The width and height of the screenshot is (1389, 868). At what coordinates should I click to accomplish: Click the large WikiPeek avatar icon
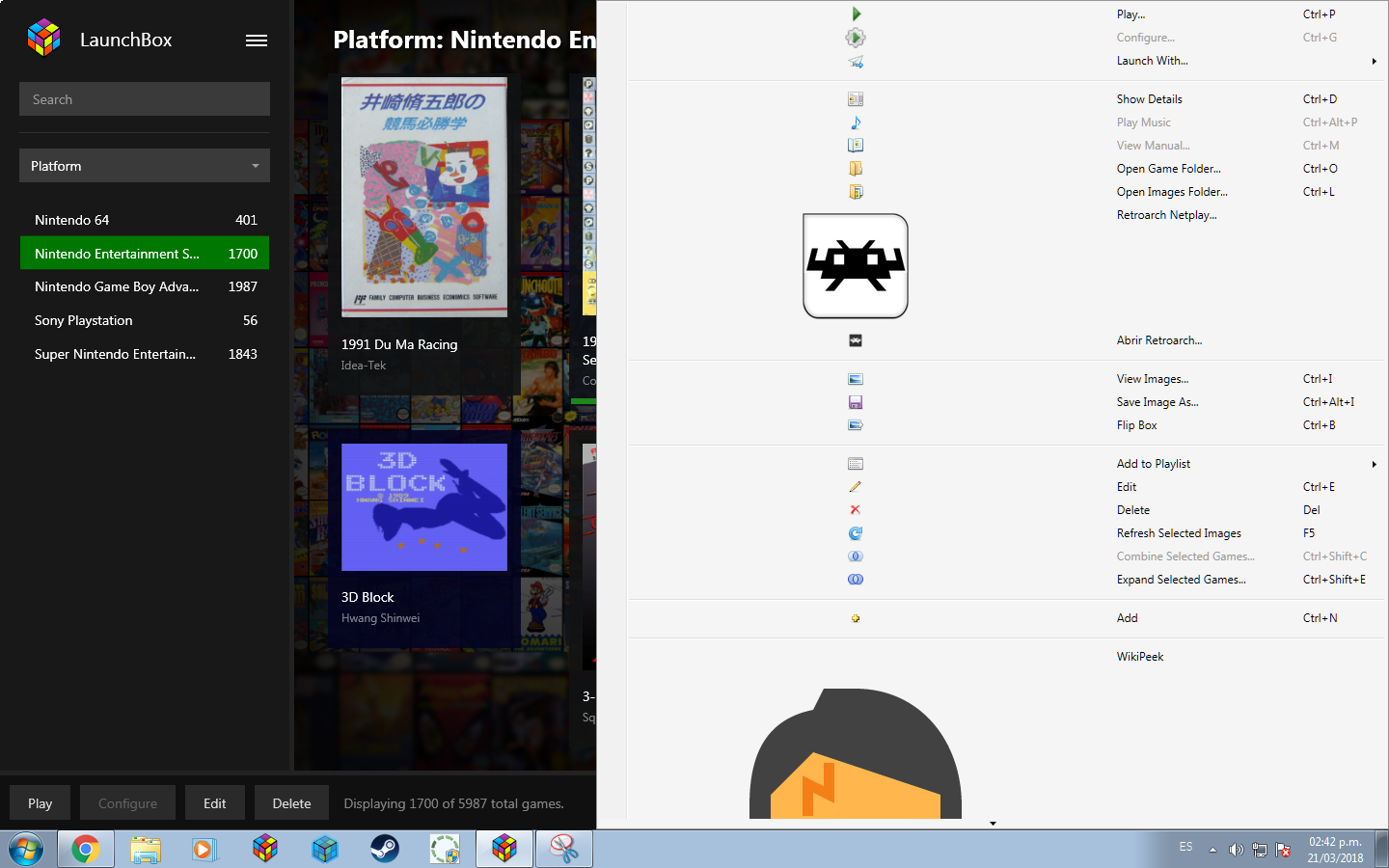coord(856,753)
